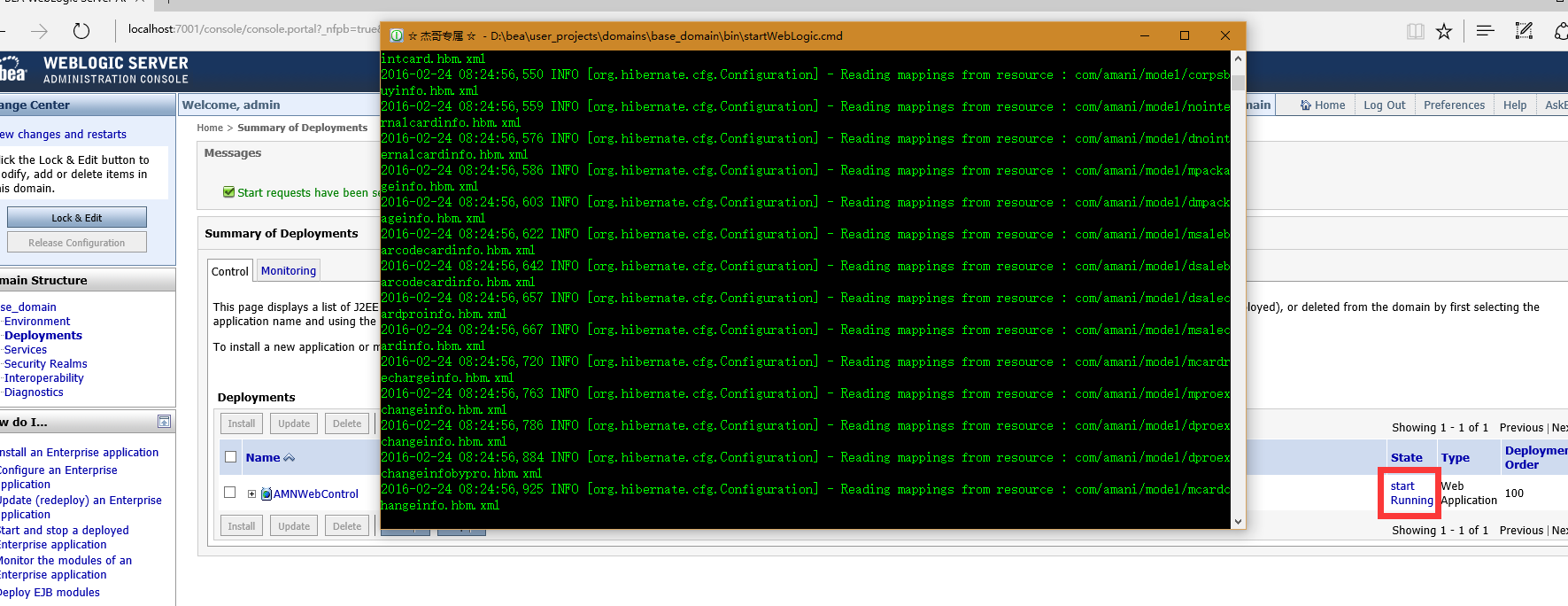Open the base_domain tree node
Viewport: 1568px width, 606px height.
pos(28,307)
